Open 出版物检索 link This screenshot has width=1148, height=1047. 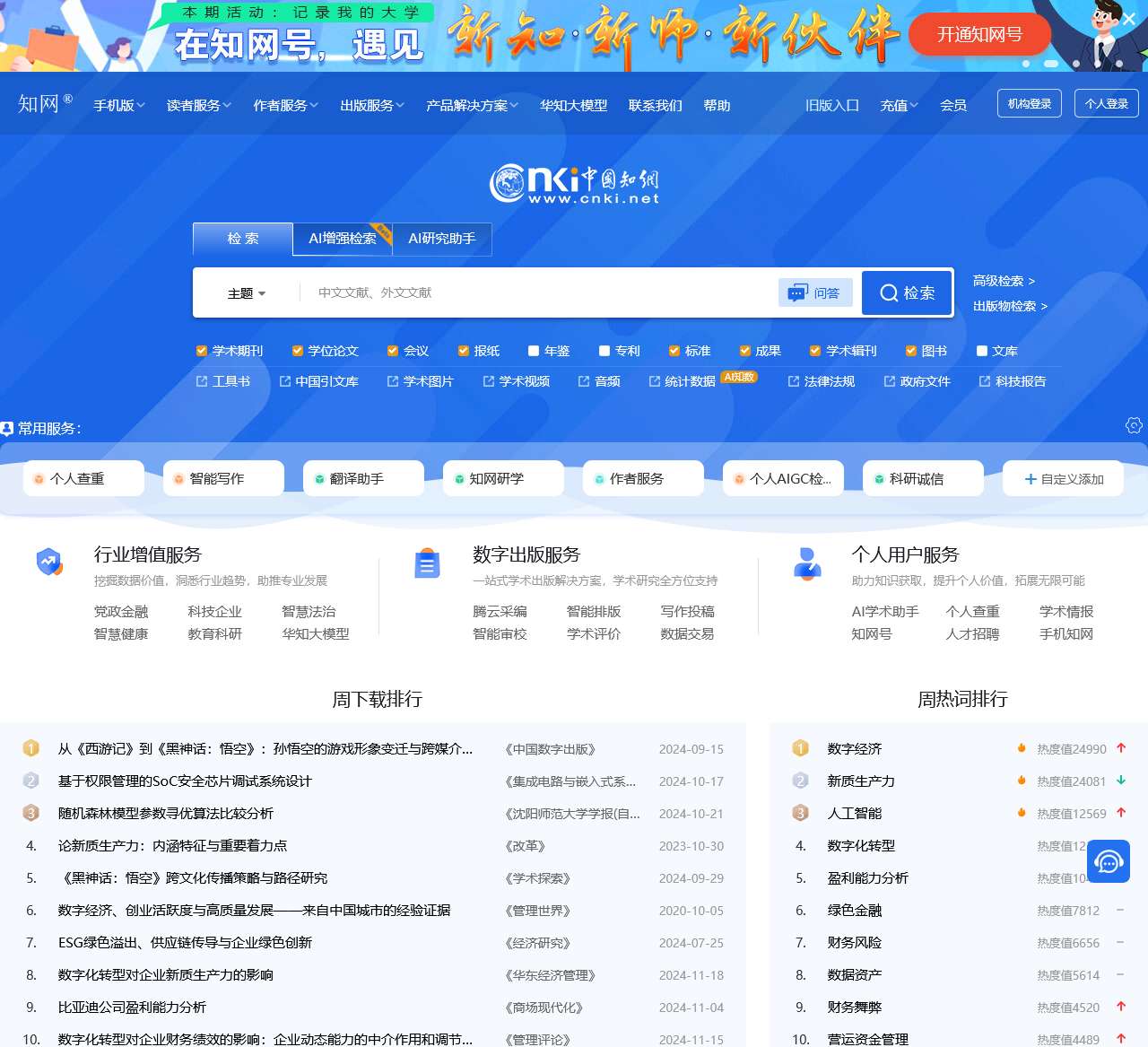coord(1010,306)
